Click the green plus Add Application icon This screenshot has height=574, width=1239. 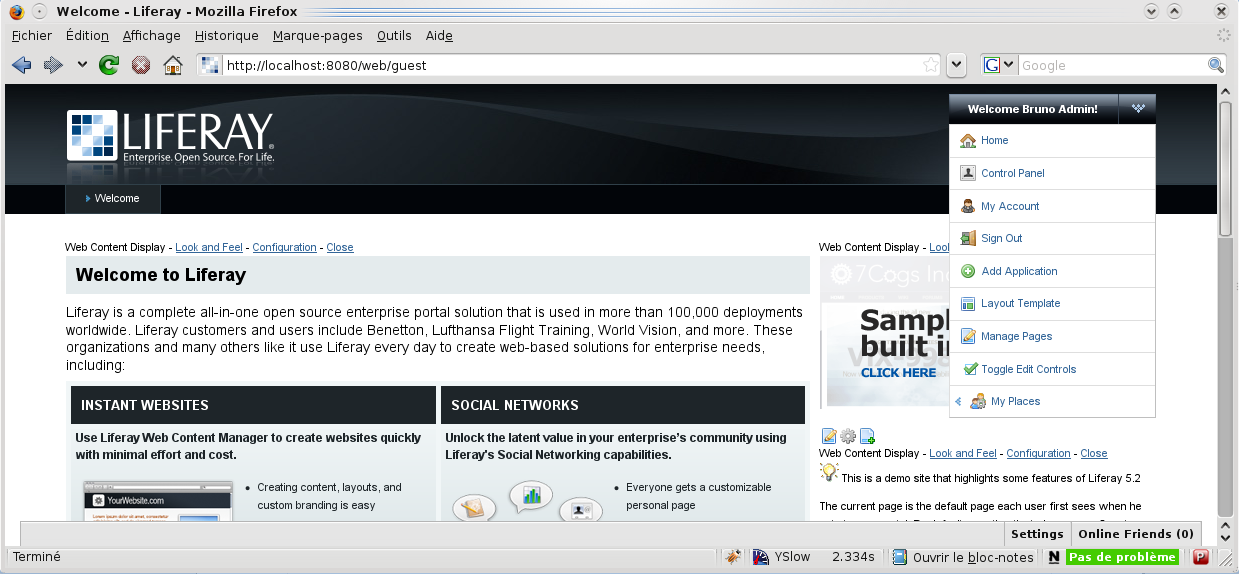pyautogui.click(x=967, y=271)
